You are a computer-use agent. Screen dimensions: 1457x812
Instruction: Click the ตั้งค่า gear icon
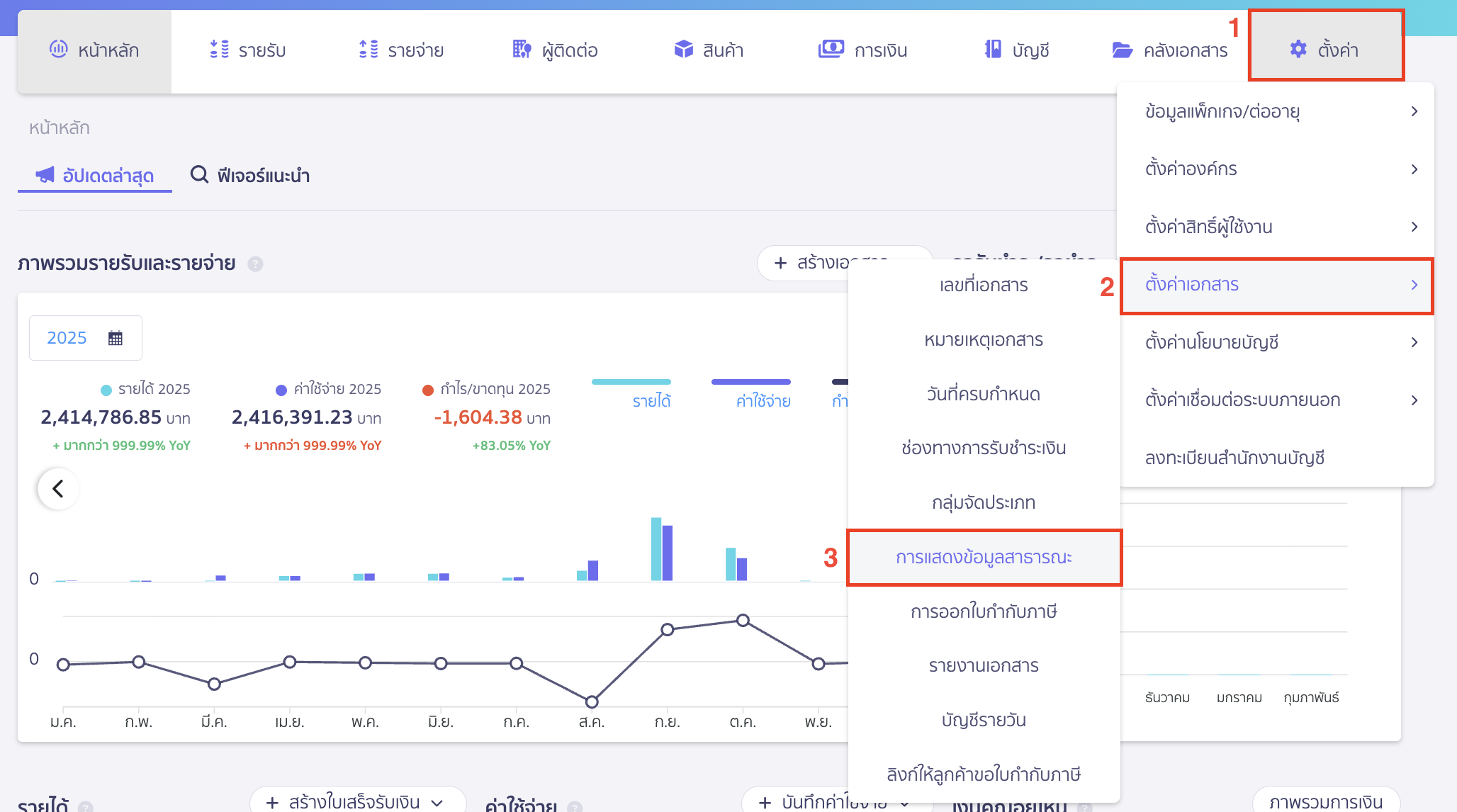(x=1298, y=50)
